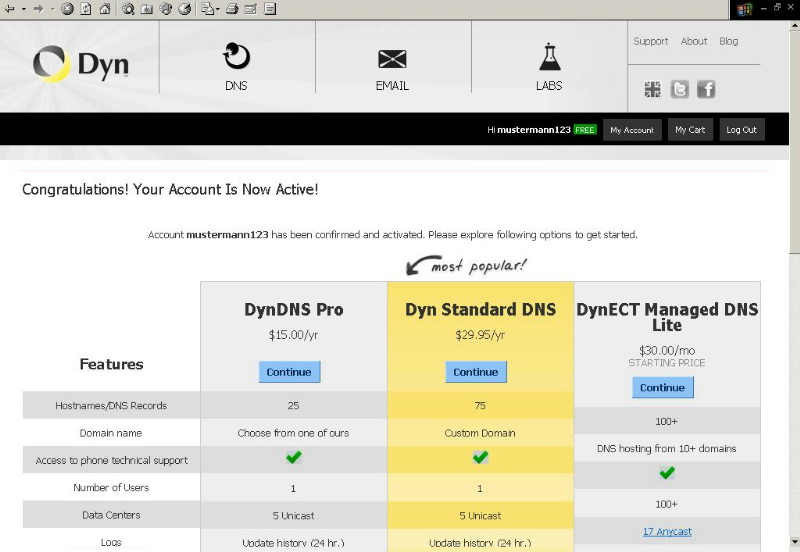Click the Dyn logo
The width and height of the screenshot is (800, 552).
pos(80,65)
